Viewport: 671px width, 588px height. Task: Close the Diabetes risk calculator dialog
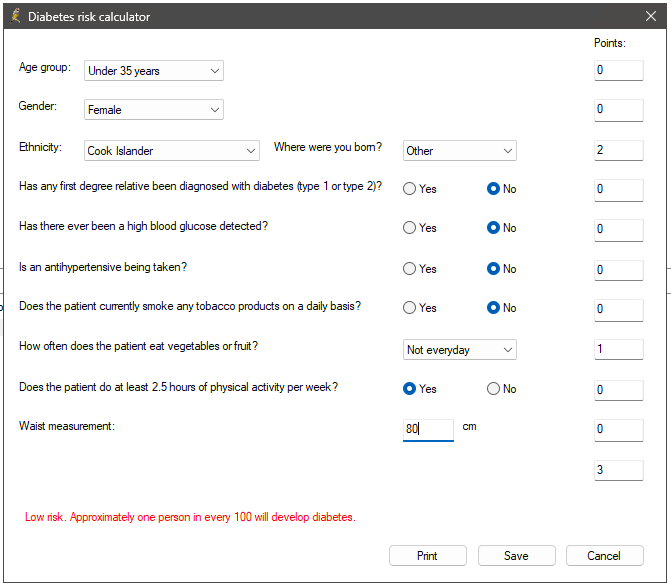click(x=651, y=16)
